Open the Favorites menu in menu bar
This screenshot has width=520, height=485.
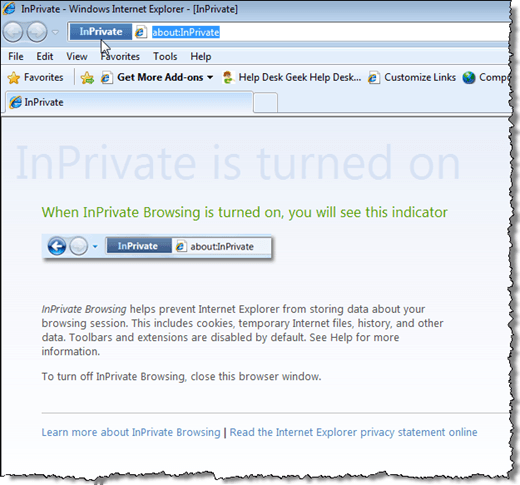(x=120, y=56)
